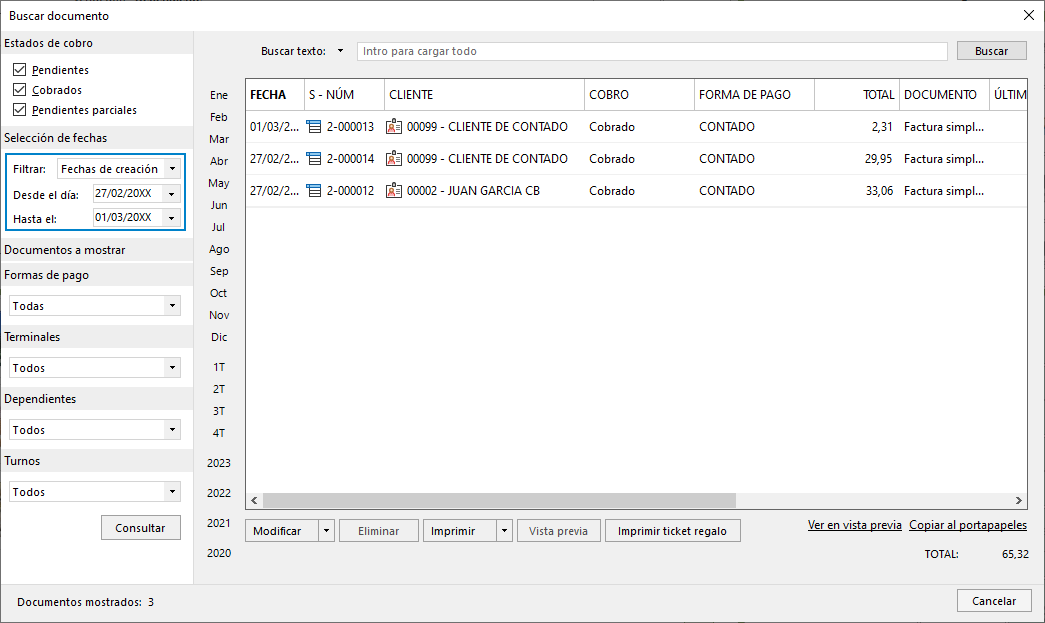Open the Filtrar Fechas de creación dropdown
The height and width of the screenshot is (623, 1045).
coord(172,169)
